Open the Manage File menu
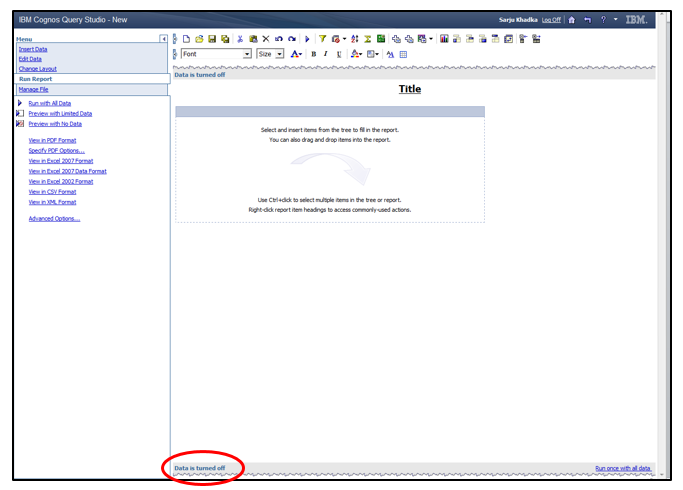Viewport: 683px width, 490px height. click(33, 89)
